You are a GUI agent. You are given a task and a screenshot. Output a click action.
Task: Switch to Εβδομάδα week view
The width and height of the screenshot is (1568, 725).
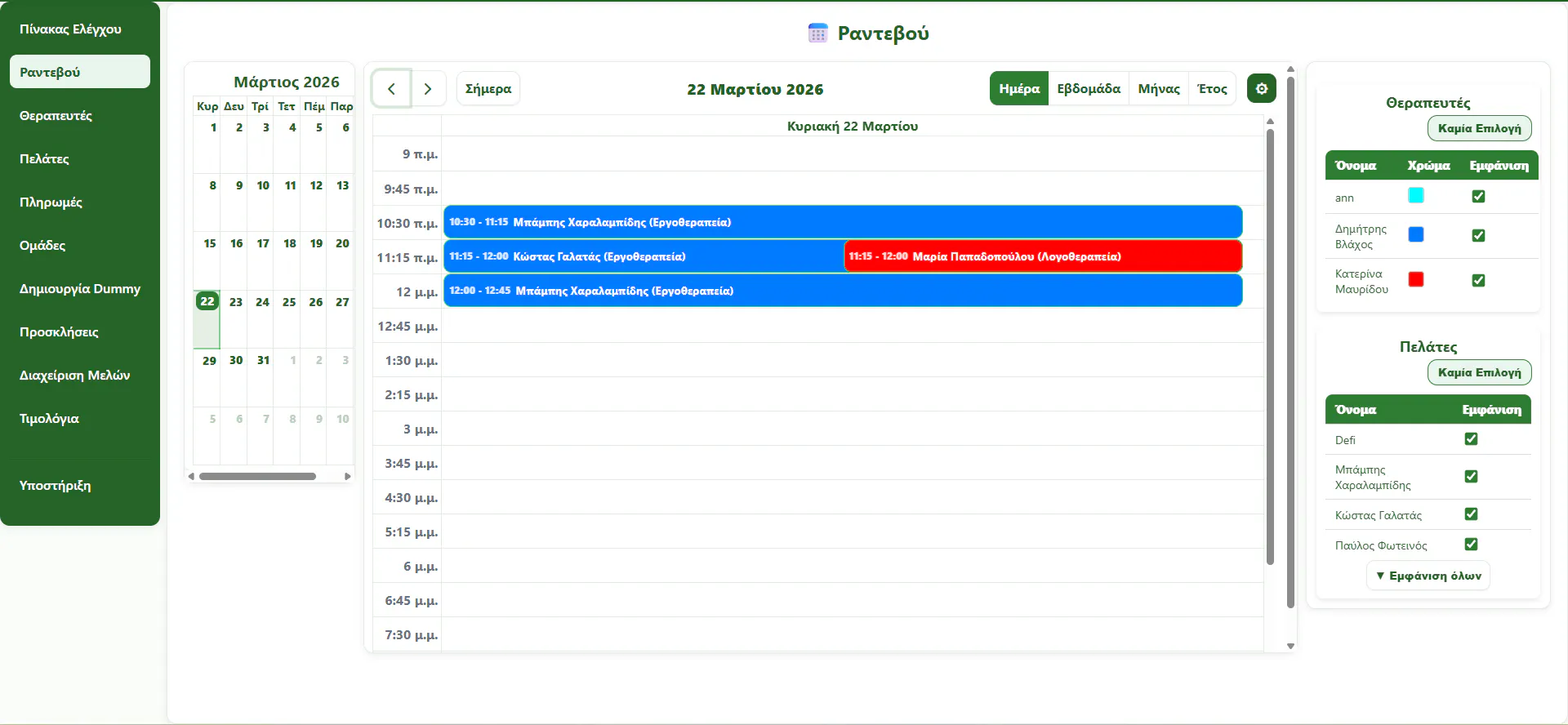tap(1089, 88)
